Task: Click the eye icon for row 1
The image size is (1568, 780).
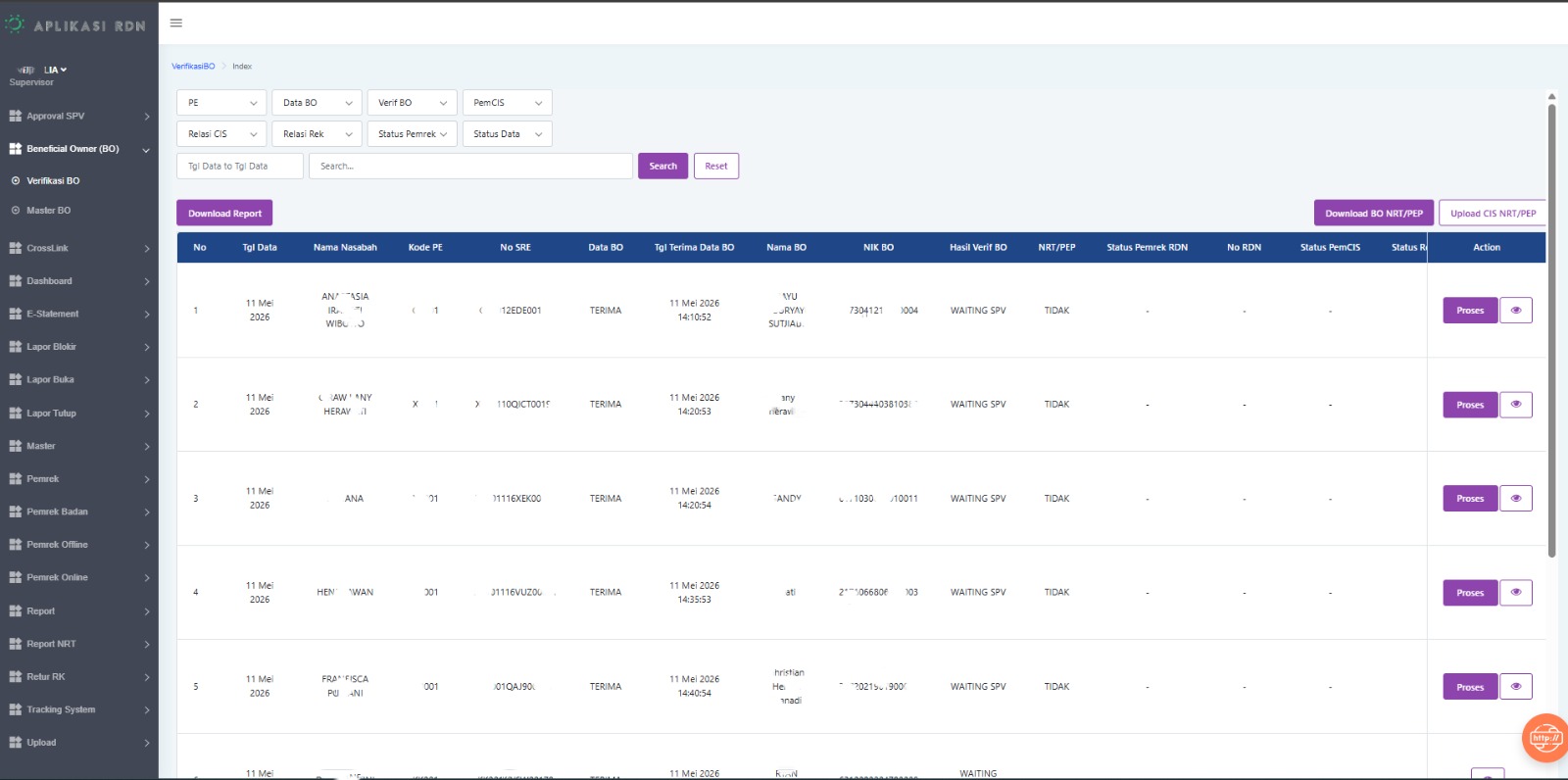Action: 1516,311
